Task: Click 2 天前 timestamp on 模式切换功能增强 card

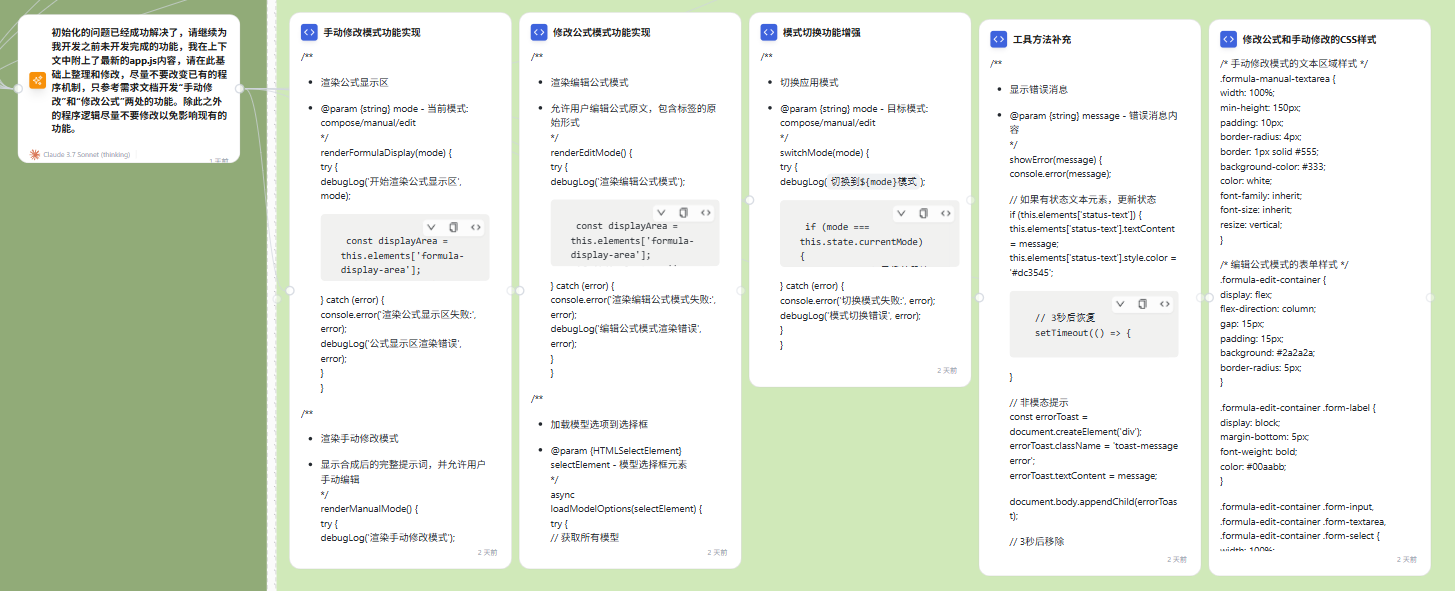Action: [947, 370]
